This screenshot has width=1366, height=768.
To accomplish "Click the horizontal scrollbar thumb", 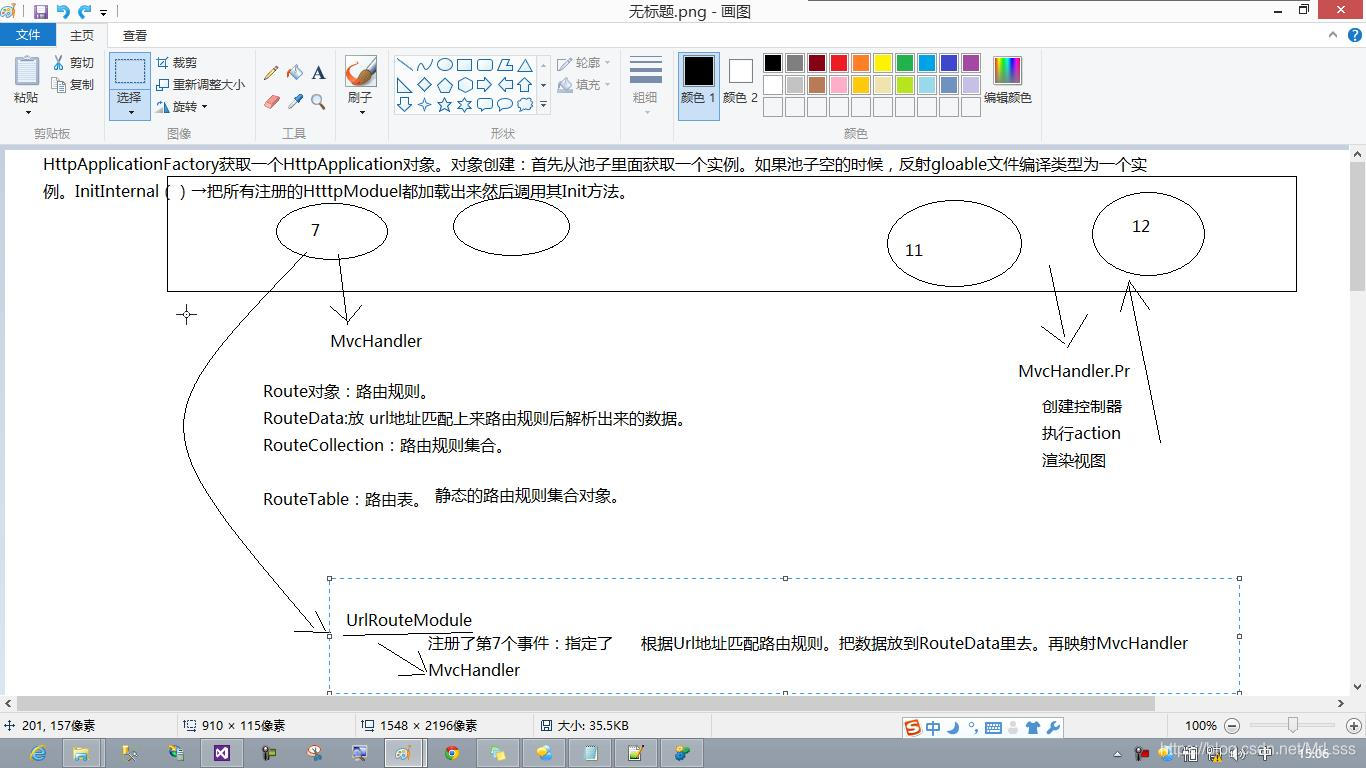I will click(585, 703).
